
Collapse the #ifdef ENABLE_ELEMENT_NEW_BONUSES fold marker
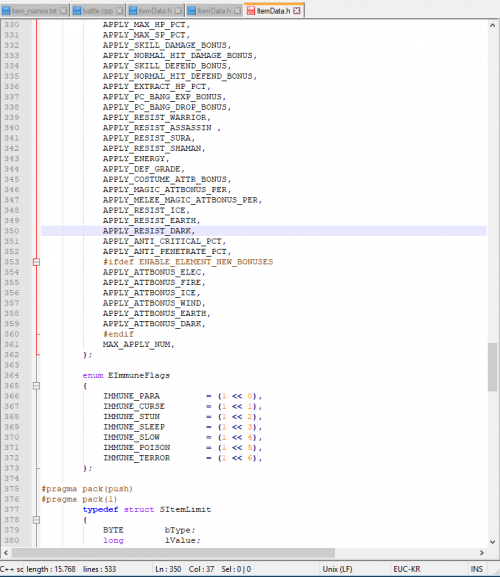pos(36,262)
